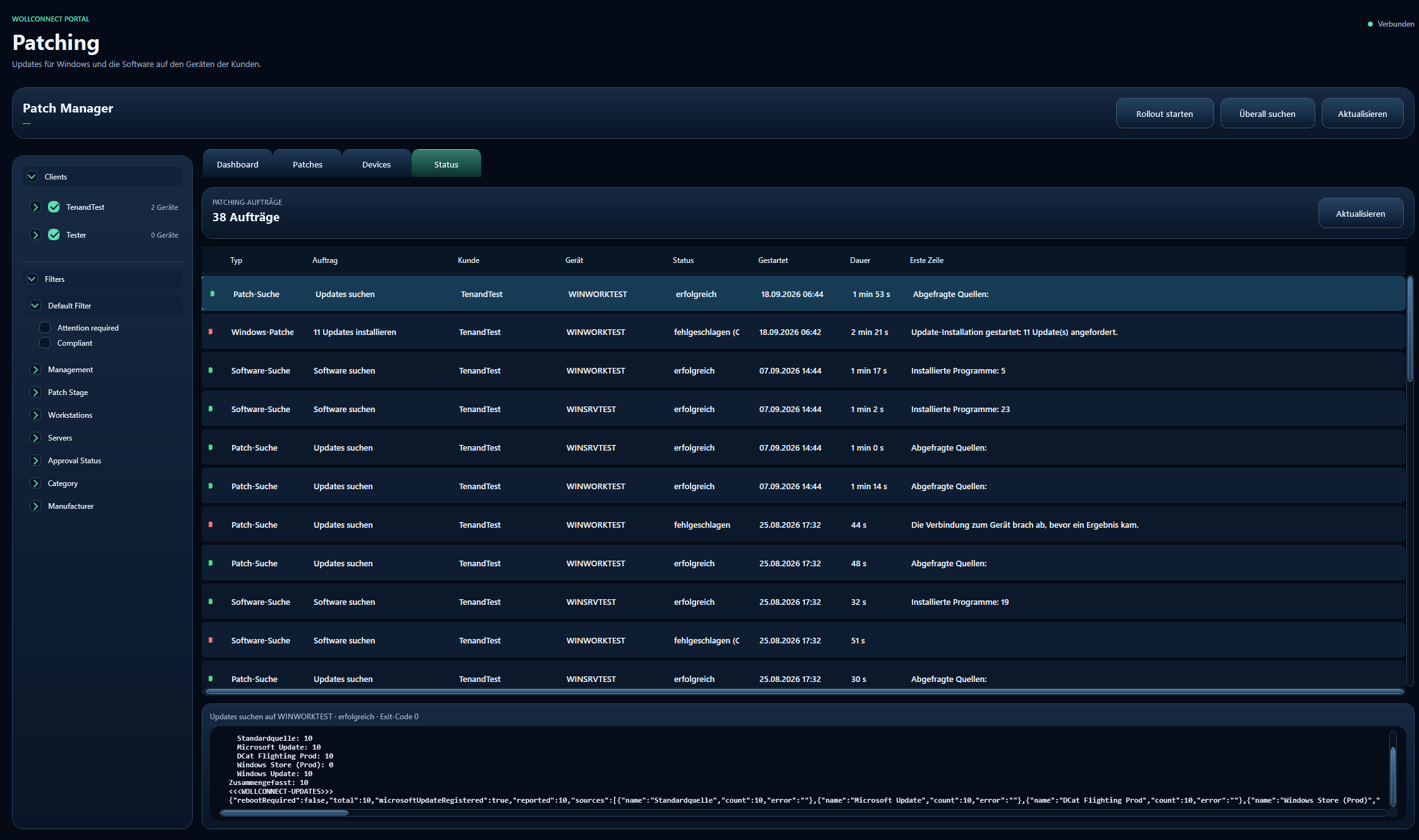
Task: Click the Rollout starten button
Action: (x=1165, y=113)
